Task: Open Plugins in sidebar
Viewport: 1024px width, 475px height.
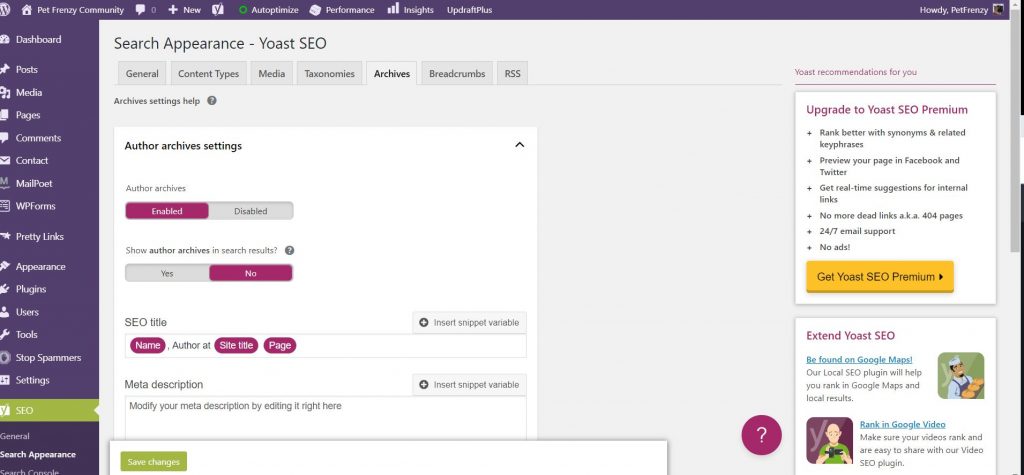Action: coord(31,289)
